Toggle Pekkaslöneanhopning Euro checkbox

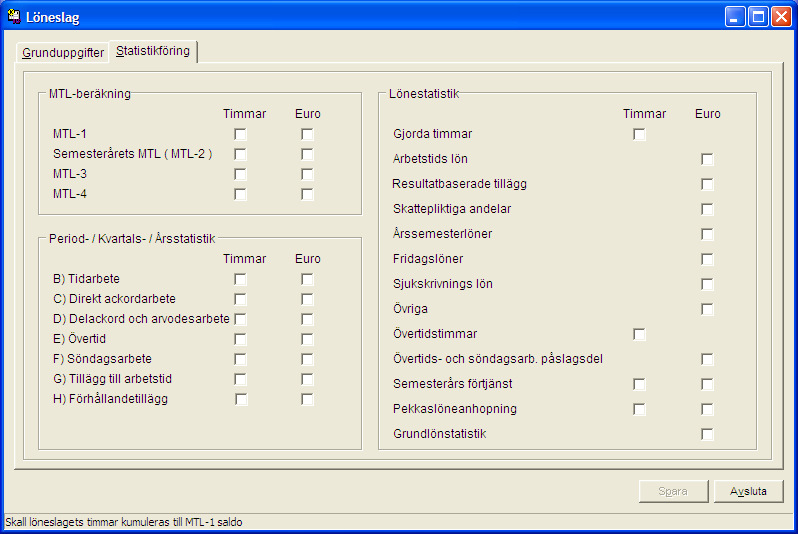click(x=707, y=409)
